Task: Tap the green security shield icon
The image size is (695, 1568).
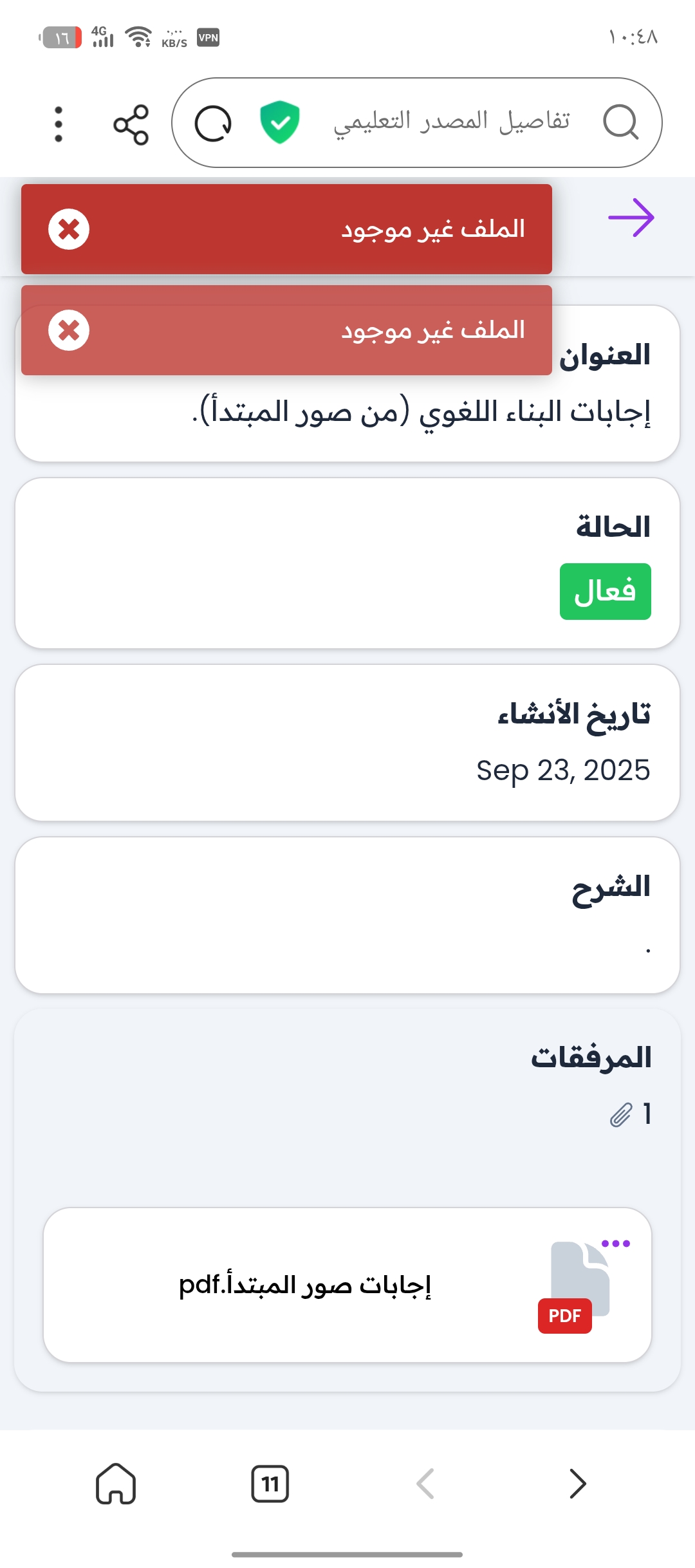Action: (279, 122)
